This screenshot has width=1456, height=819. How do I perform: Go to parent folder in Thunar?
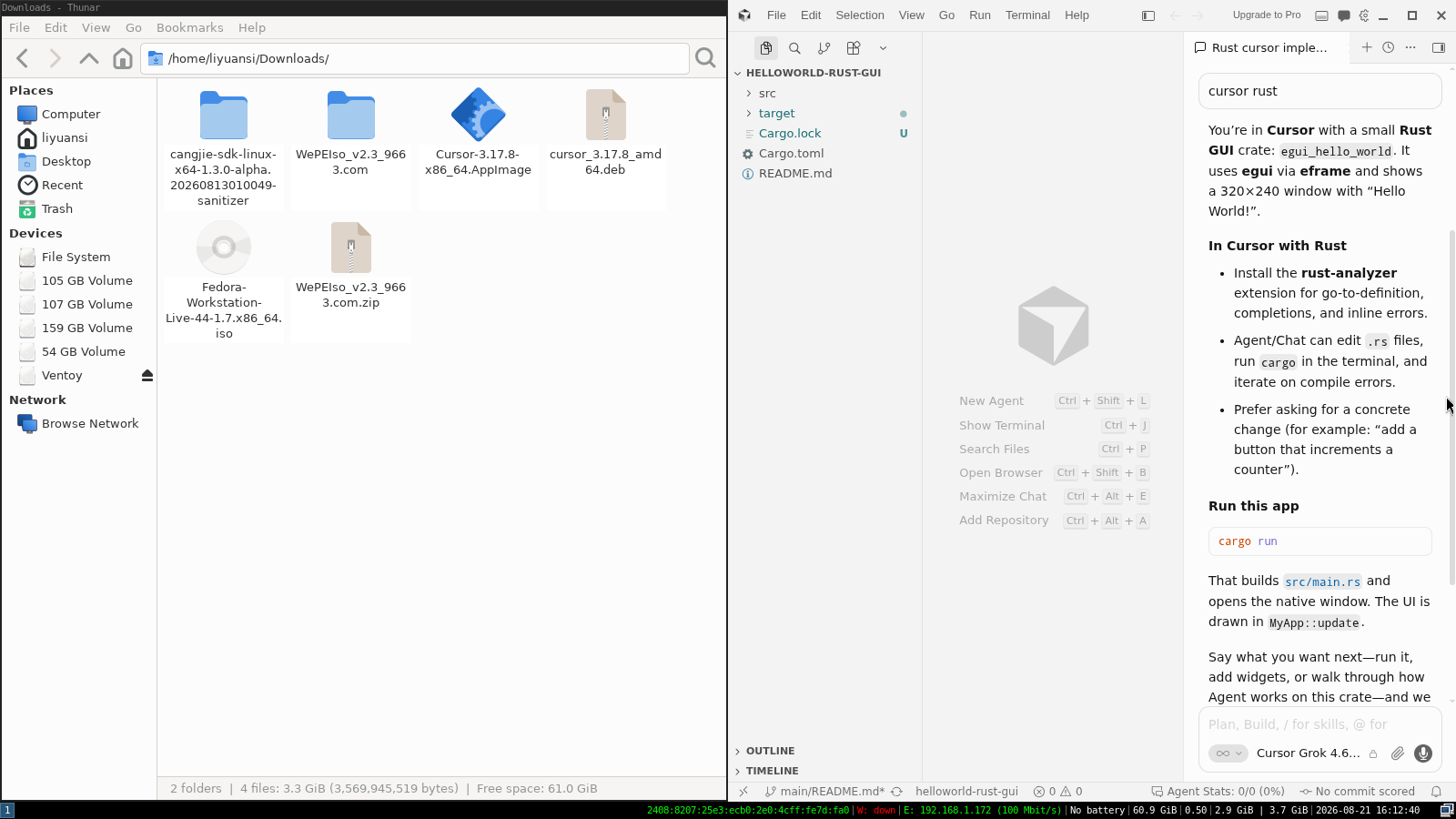(88, 58)
